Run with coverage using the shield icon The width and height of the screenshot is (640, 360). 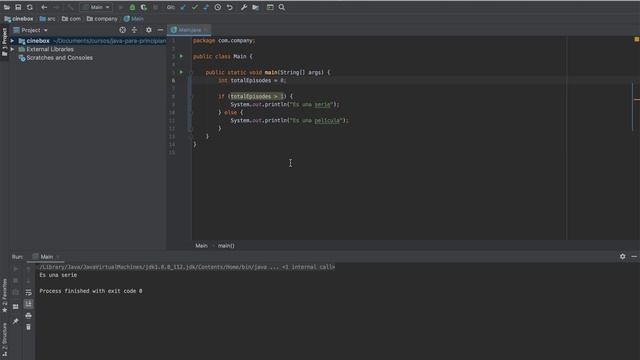[144, 7]
